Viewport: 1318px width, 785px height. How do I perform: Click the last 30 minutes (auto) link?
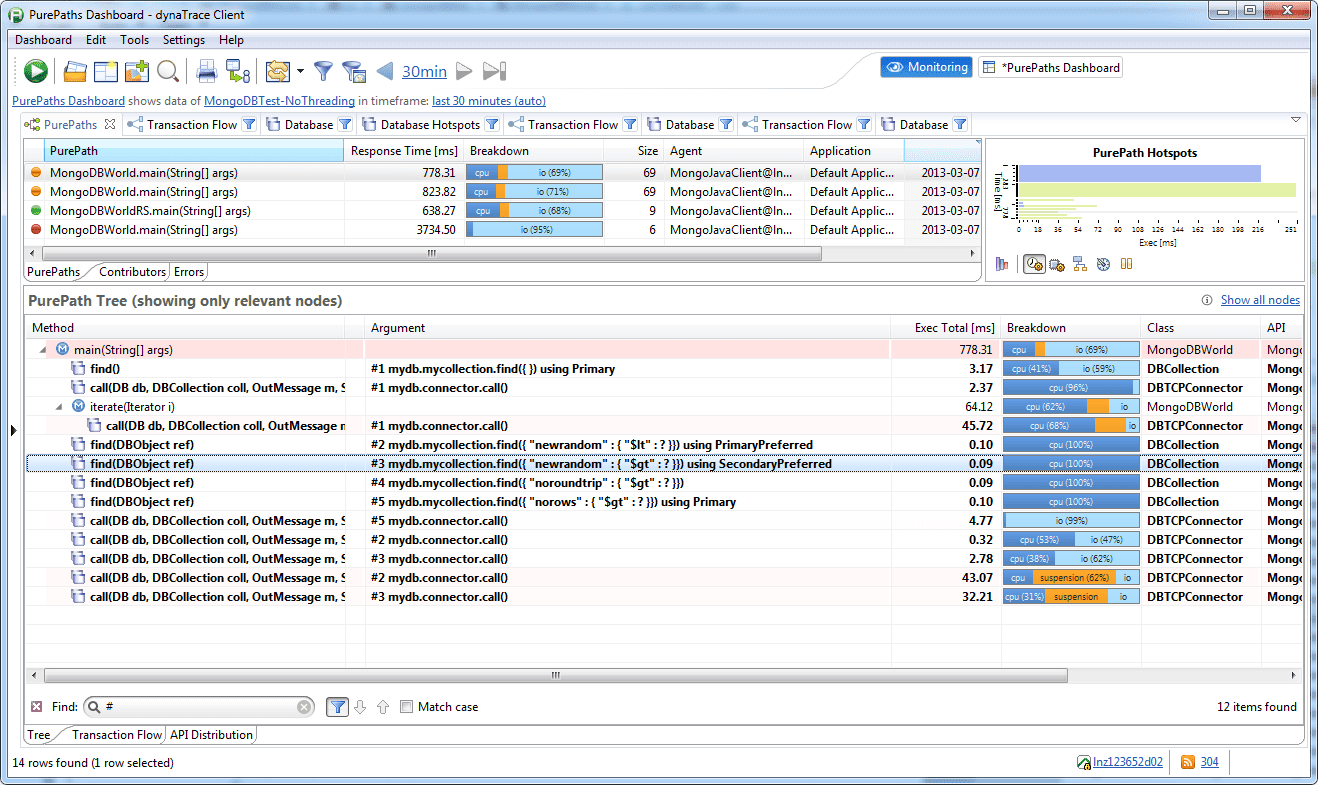click(489, 101)
